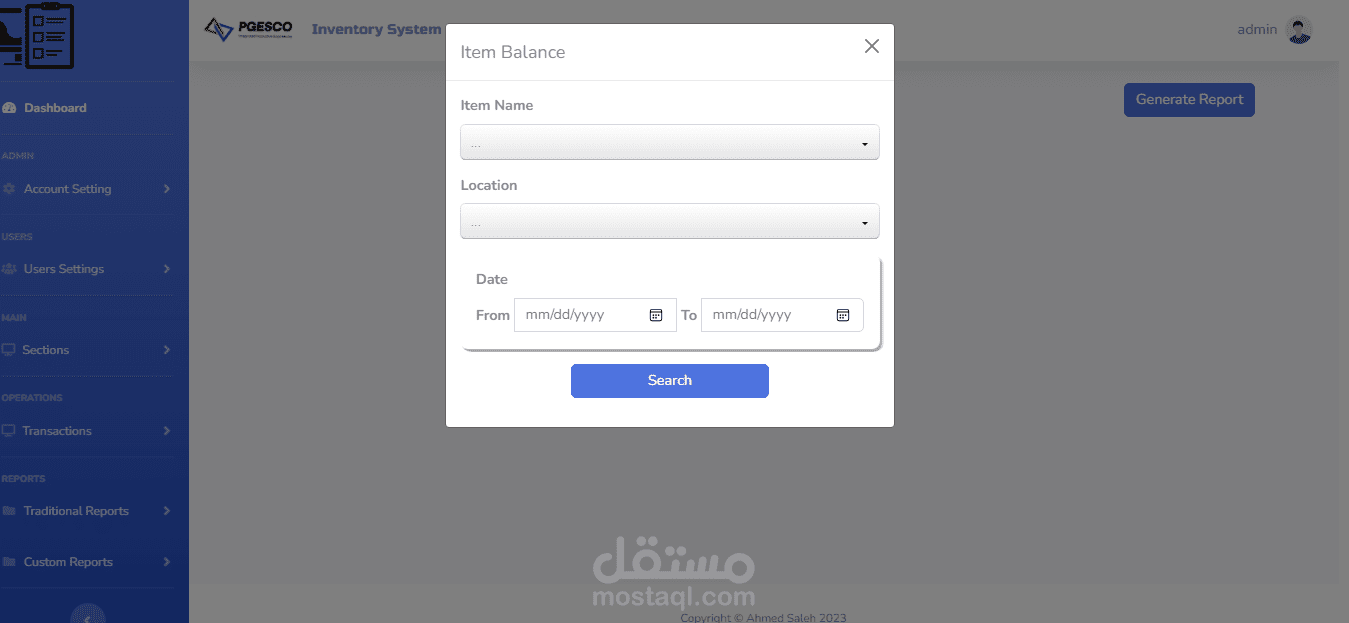Click the Traditional Reports folder icon
Viewport: 1349px width, 623px height.
tap(9, 511)
